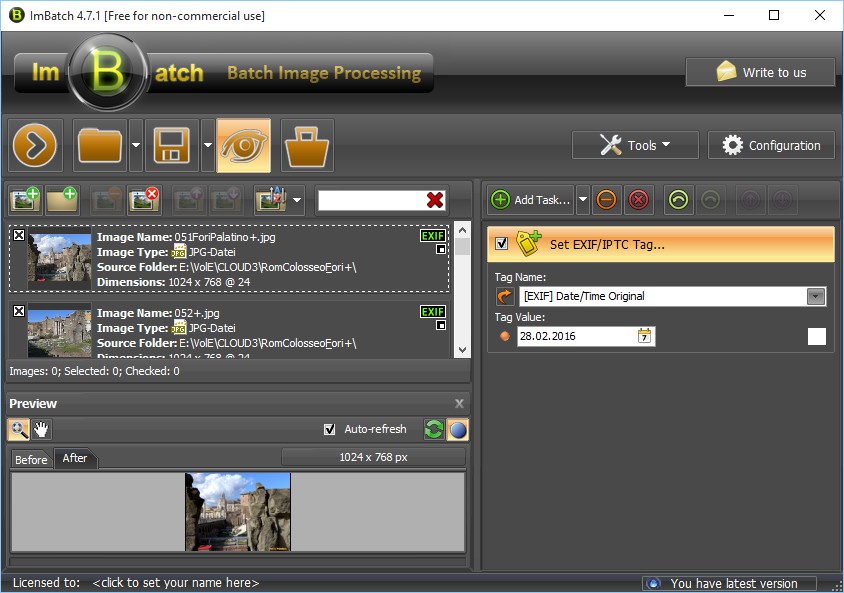Click You have latest version status
Viewport: 844px width, 593px height.
tap(729, 583)
